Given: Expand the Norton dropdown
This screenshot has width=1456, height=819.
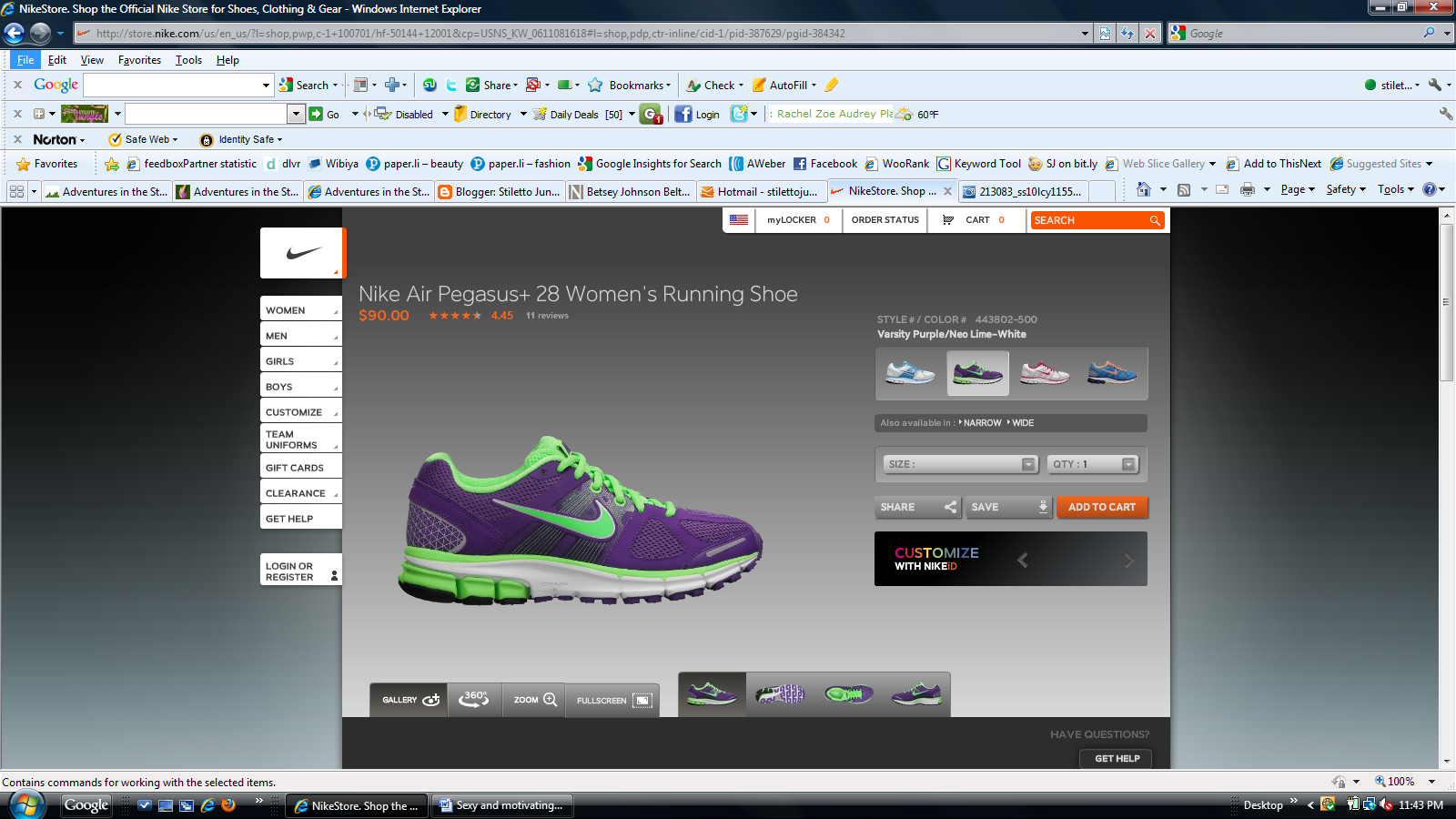Looking at the screenshot, I should pyautogui.click(x=59, y=139).
